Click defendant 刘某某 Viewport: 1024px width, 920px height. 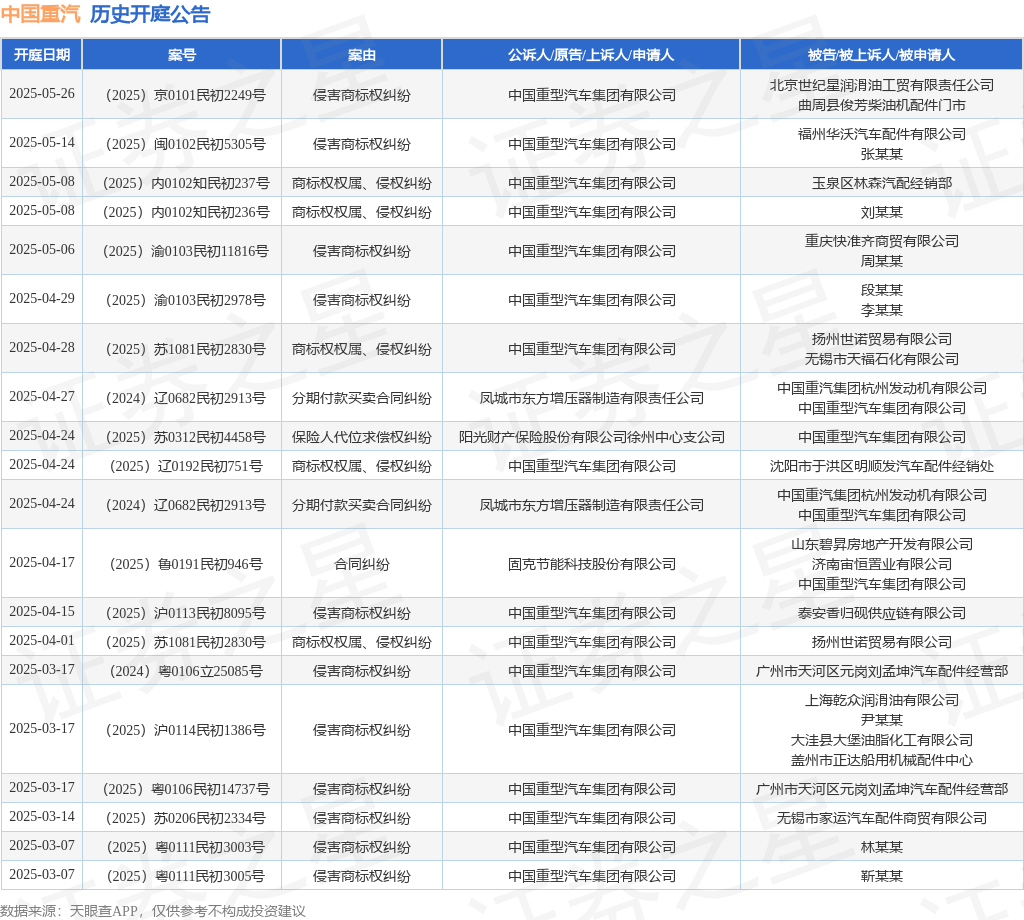tap(882, 212)
